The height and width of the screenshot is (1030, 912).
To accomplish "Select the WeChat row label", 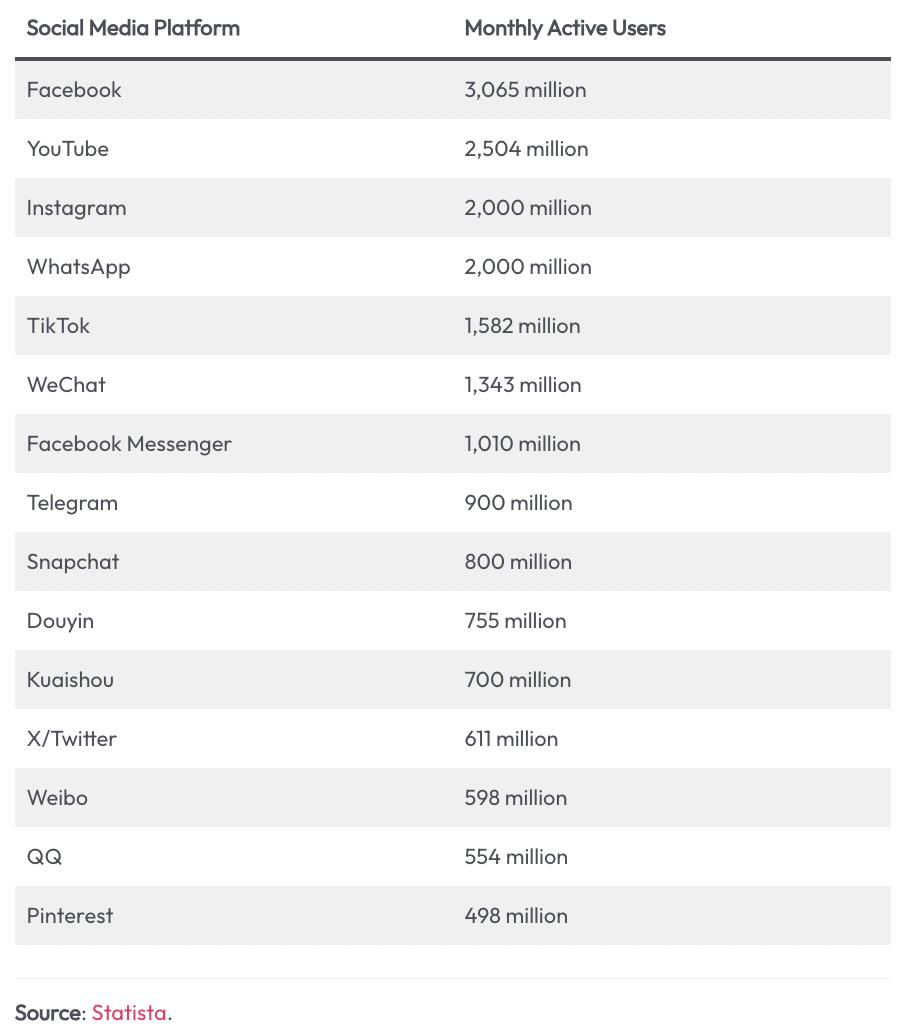I will [66, 385].
